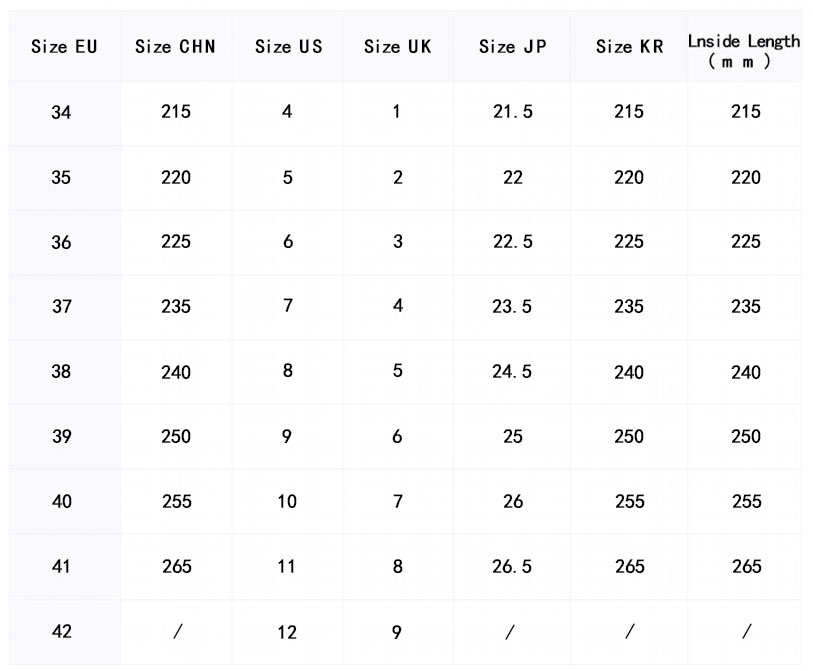
Task: Select EU size 42 cell
Action: [62, 632]
